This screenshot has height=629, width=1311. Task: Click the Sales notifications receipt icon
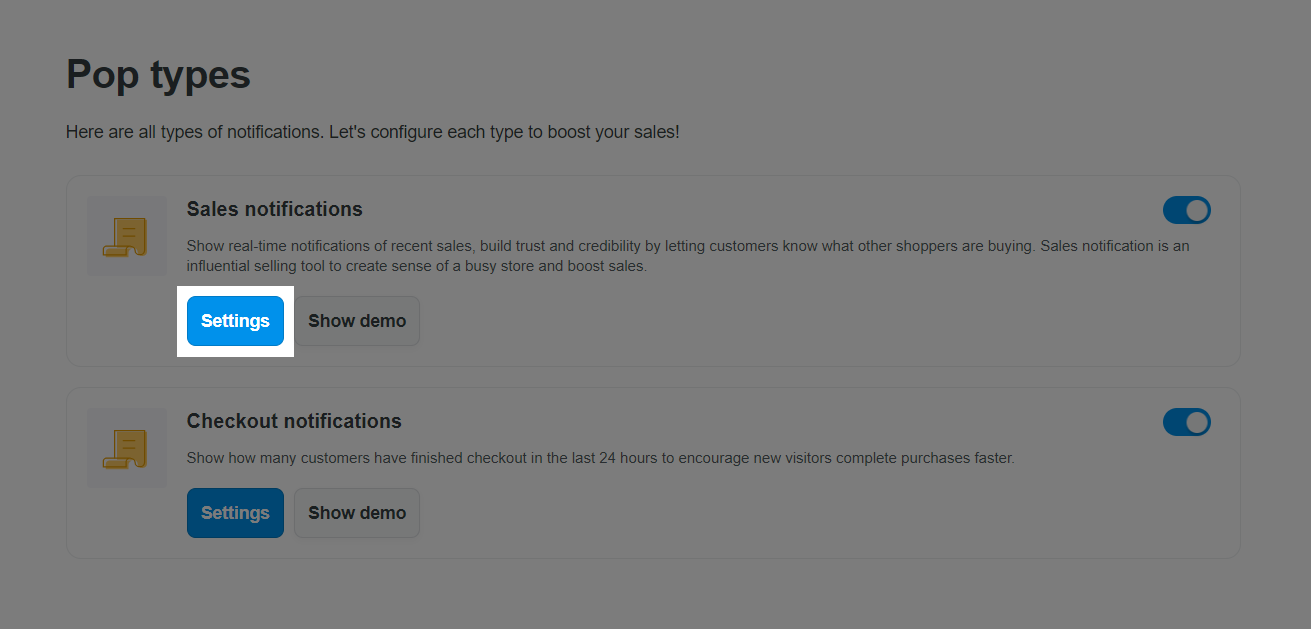tap(126, 236)
